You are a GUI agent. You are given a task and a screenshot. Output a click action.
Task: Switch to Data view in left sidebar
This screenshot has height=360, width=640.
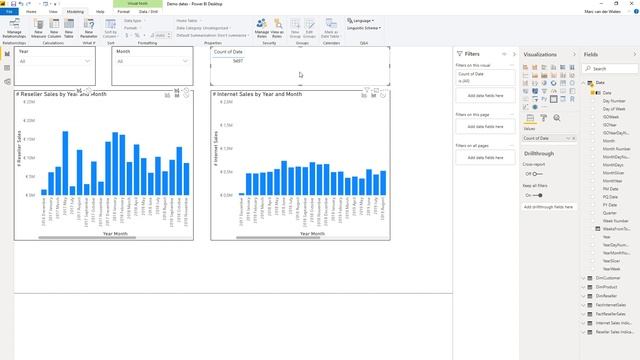pos(7,68)
